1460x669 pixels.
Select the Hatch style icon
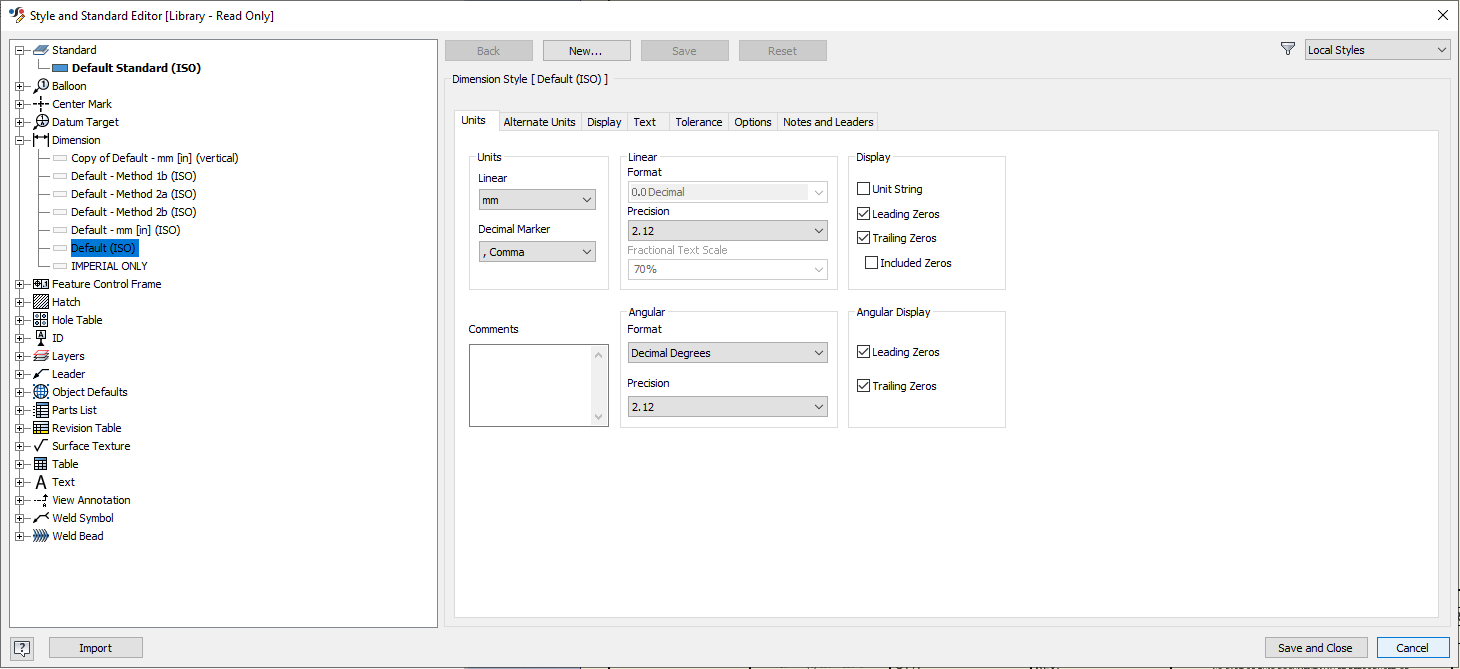pyautogui.click(x=40, y=301)
